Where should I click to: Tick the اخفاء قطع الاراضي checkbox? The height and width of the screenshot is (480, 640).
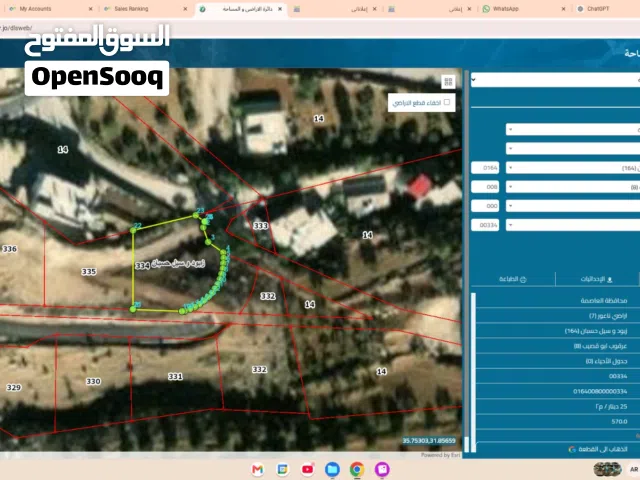click(447, 102)
